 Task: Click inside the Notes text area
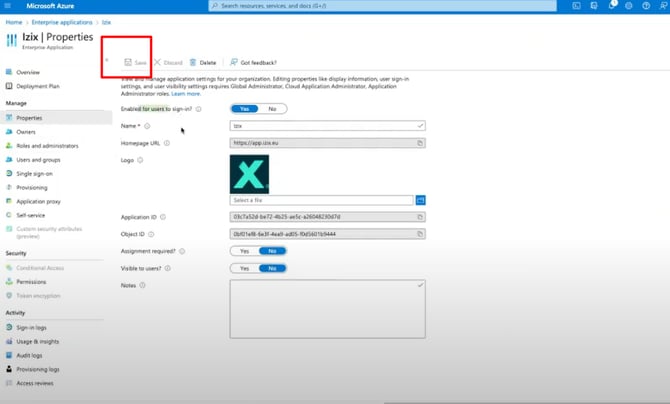coord(327,309)
